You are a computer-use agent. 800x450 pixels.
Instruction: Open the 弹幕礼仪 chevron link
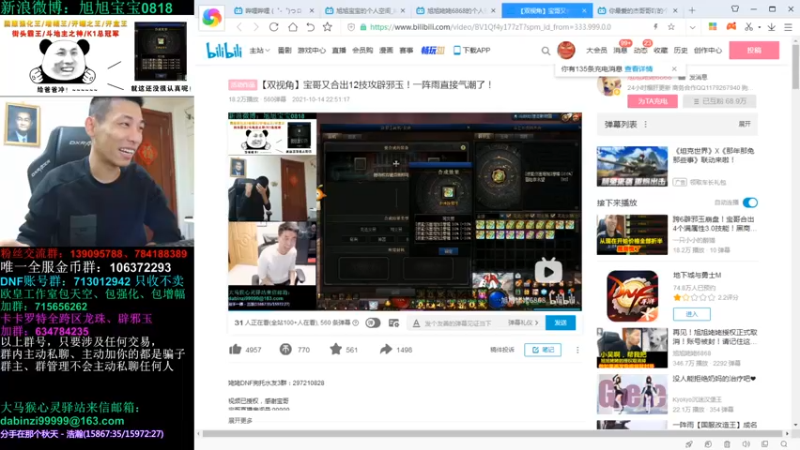523,323
